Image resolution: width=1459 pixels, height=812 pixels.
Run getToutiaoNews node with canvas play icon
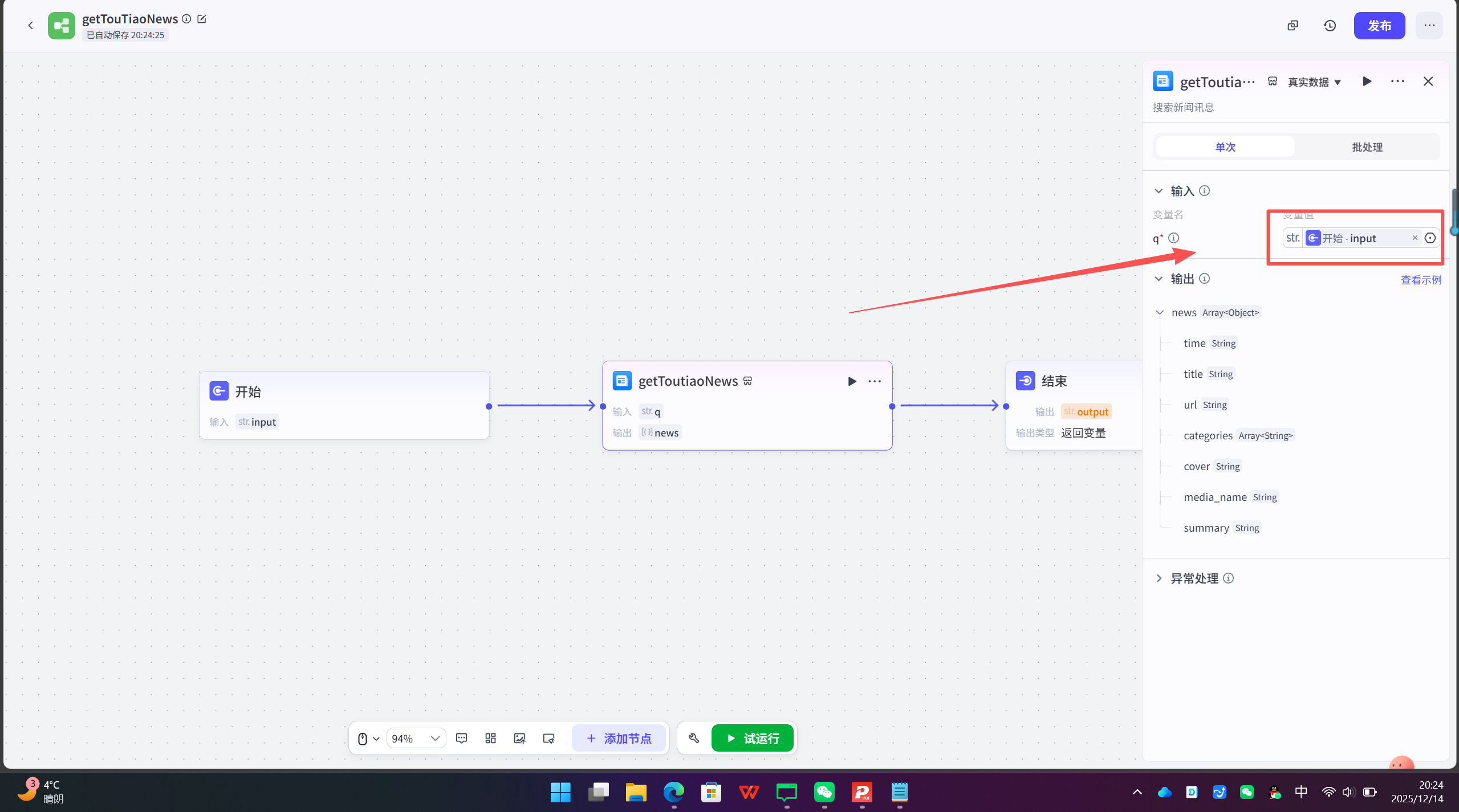tap(852, 381)
